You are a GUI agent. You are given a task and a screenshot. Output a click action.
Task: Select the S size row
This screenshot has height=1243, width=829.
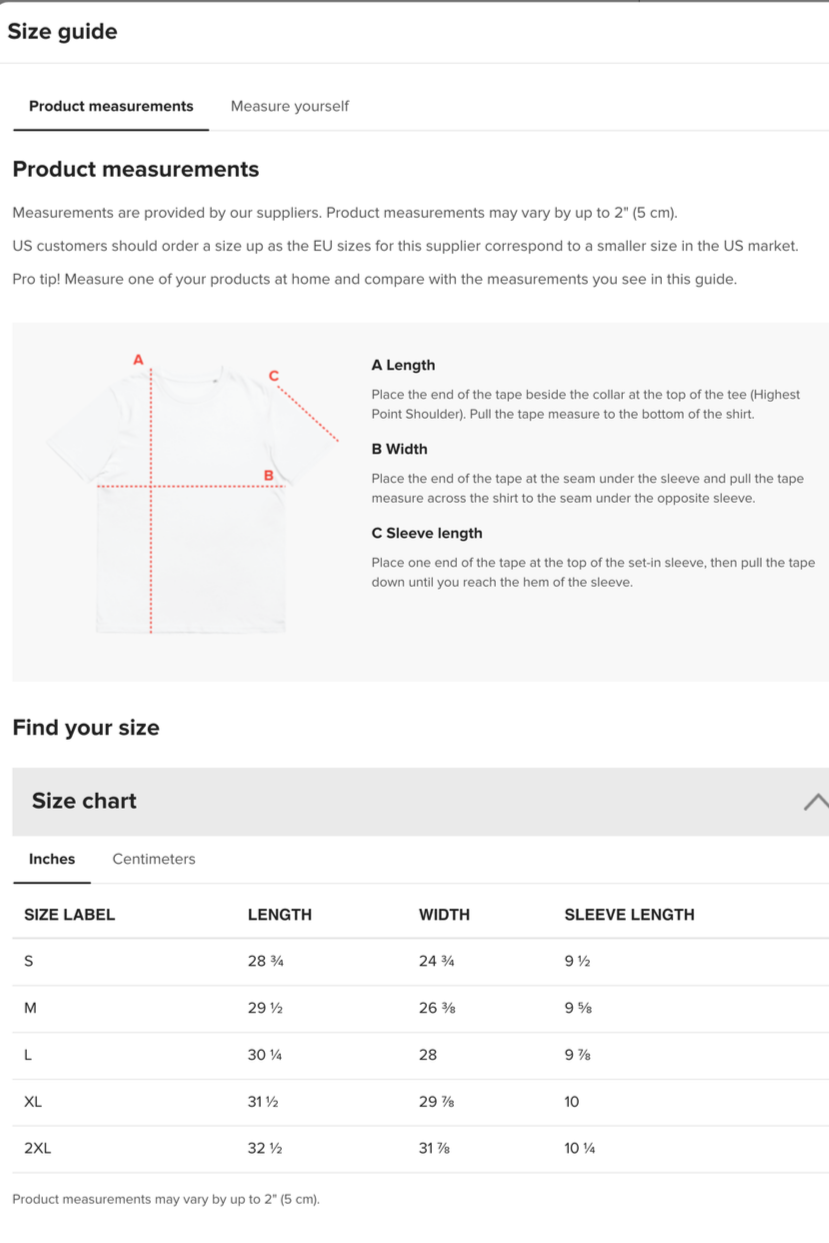(x=420, y=962)
